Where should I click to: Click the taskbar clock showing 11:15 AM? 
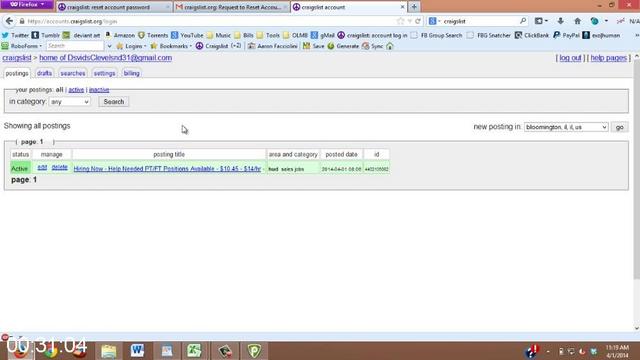pos(617,351)
